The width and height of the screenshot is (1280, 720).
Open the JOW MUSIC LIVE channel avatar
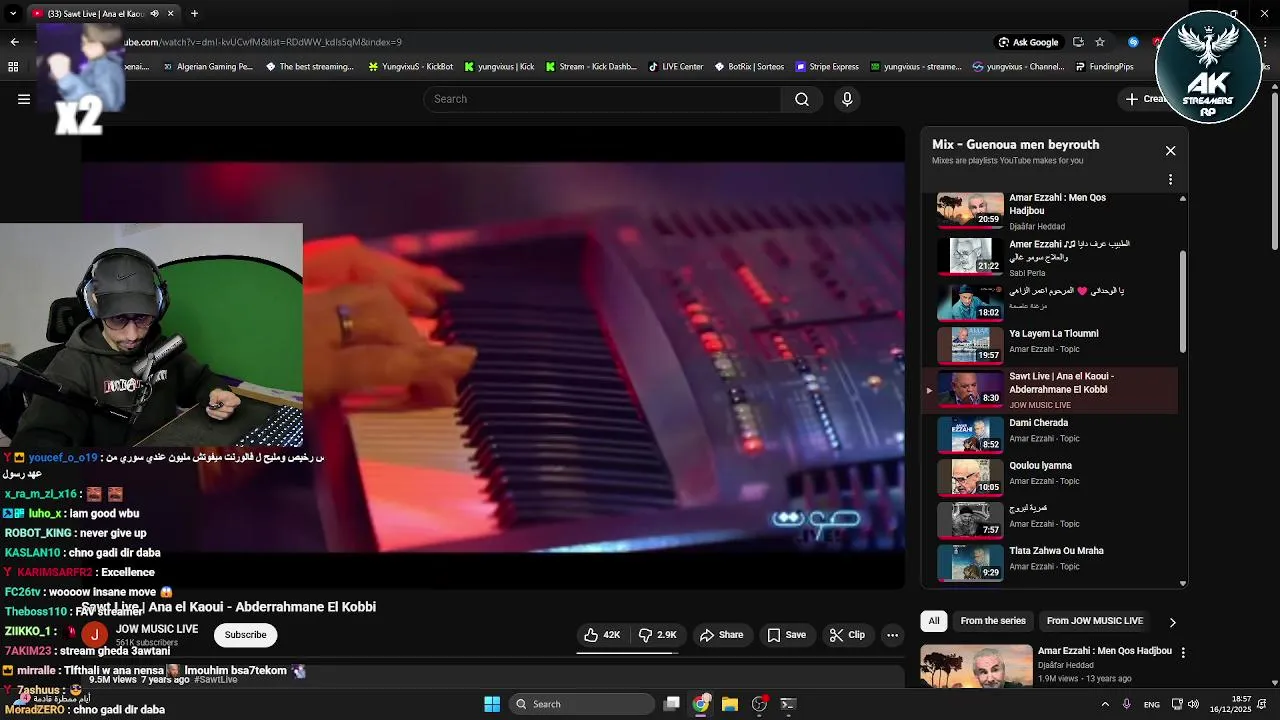pos(94,635)
